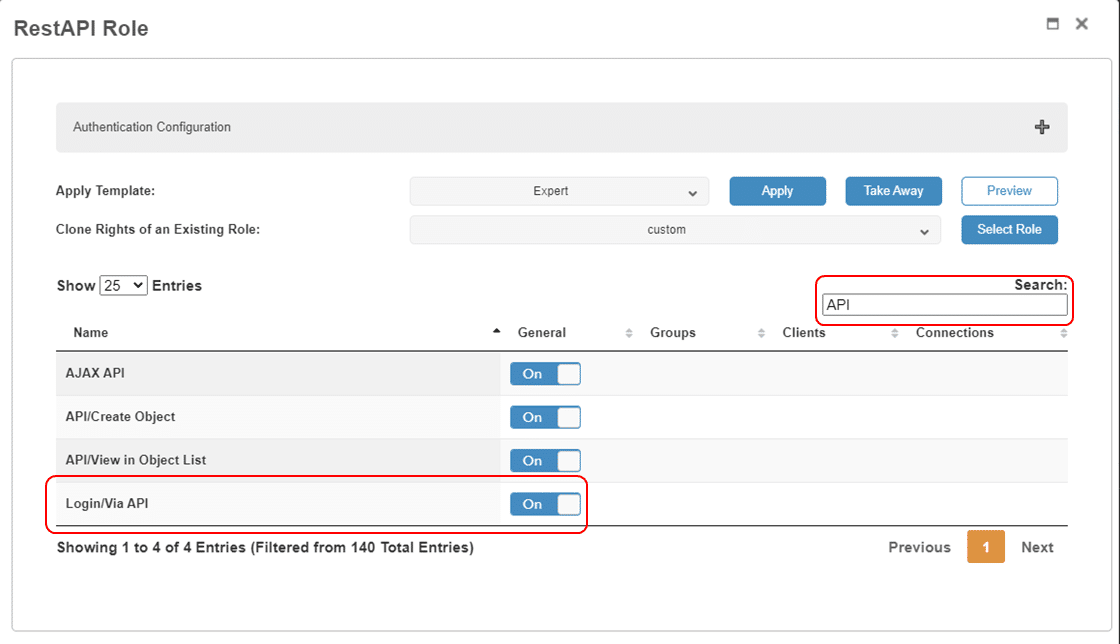1120x644 pixels.
Task: Expand Authentication Configuration with the plus icon
Action: (x=1041, y=127)
